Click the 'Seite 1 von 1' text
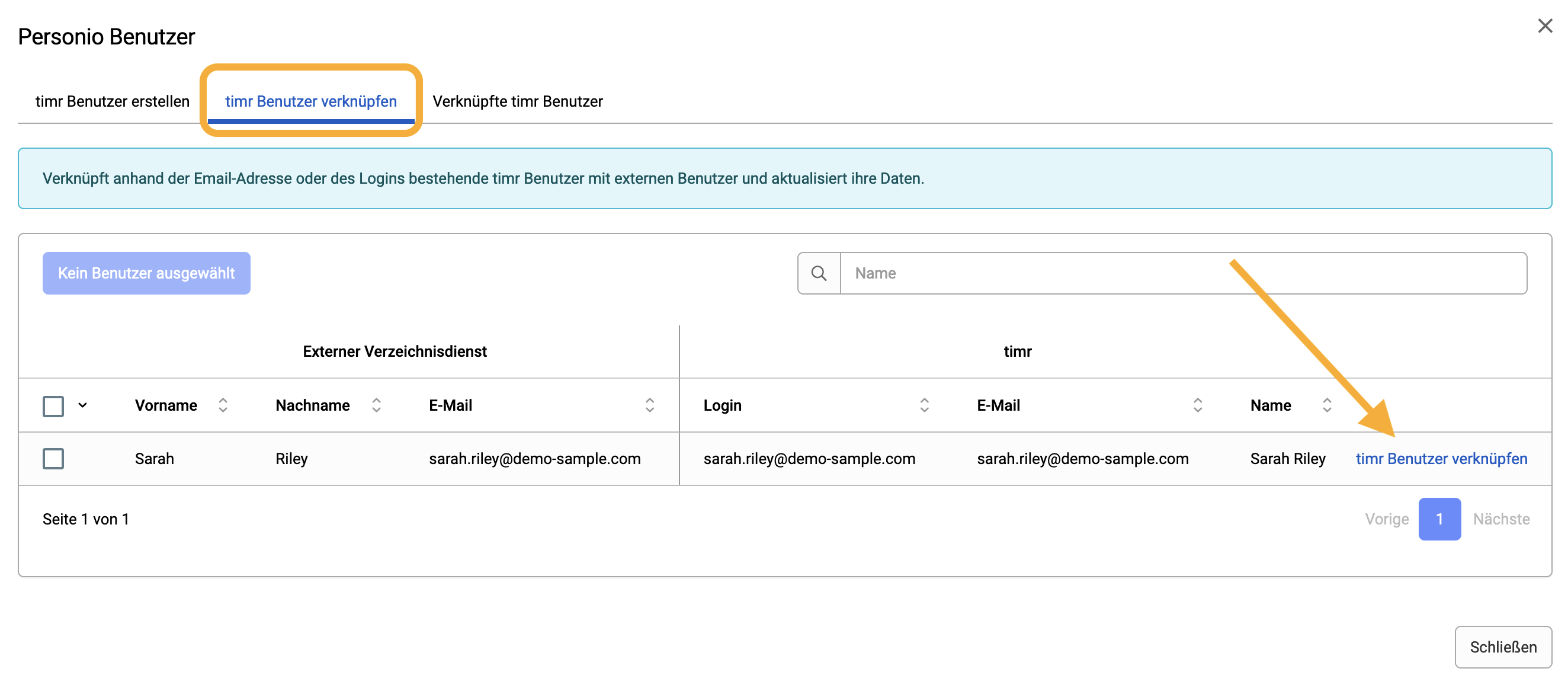Screen dimensions: 1568x678 tap(86, 519)
